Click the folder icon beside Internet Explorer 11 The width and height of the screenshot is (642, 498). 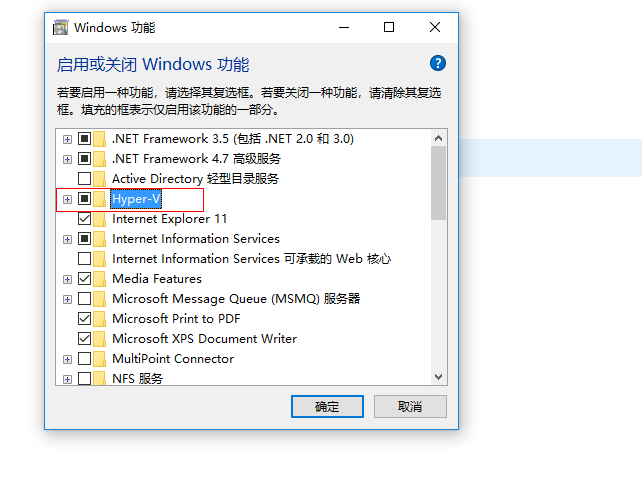(99, 219)
